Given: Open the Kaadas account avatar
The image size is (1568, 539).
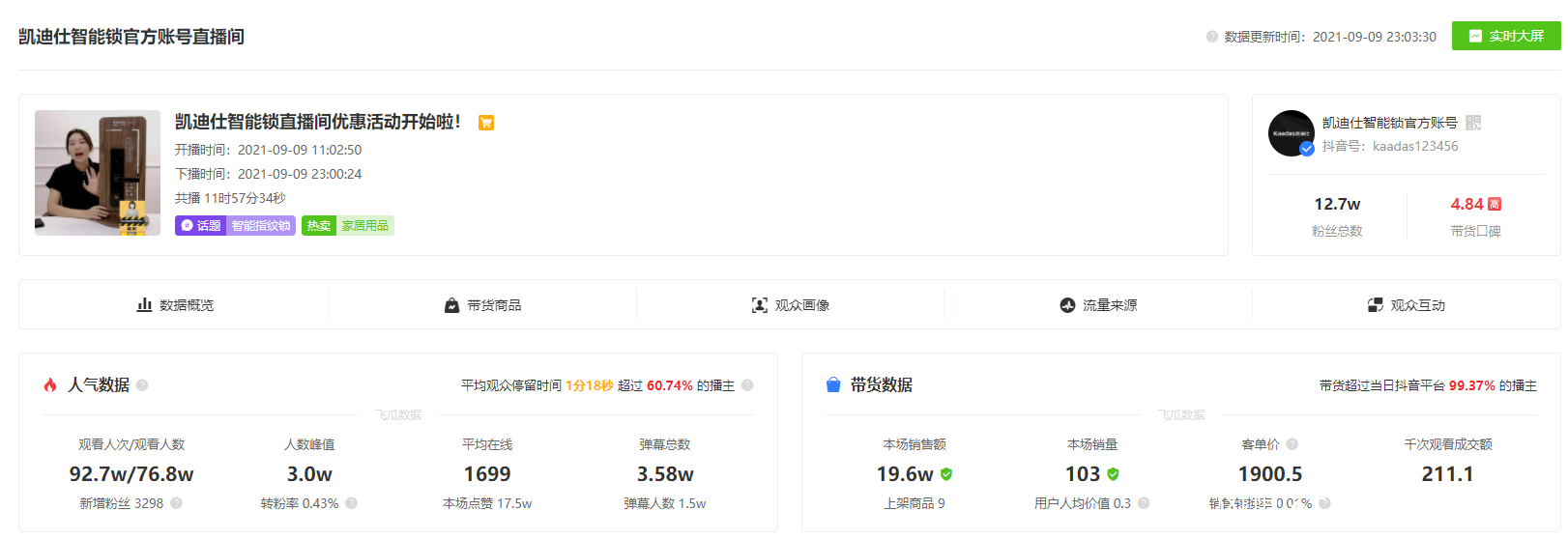Looking at the screenshot, I should pos(1292,133).
